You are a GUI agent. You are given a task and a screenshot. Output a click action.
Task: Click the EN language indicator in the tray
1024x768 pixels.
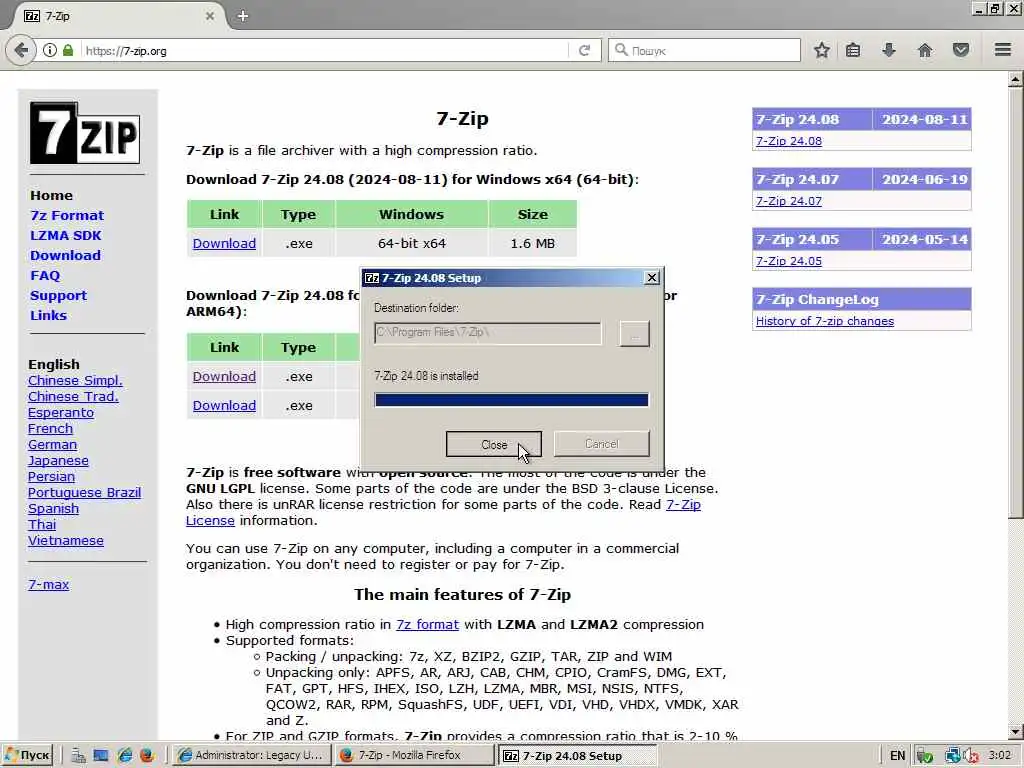pyautogui.click(x=898, y=756)
